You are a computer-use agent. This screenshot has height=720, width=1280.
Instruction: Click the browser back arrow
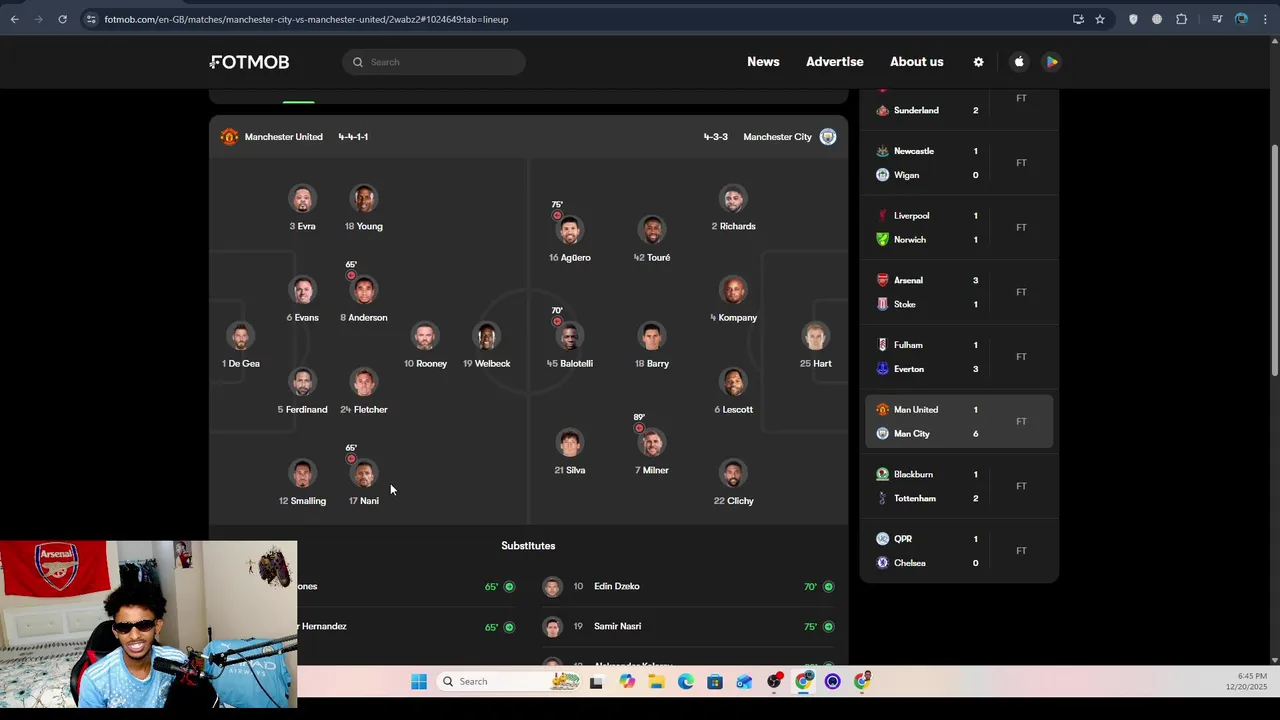coord(14,19)
